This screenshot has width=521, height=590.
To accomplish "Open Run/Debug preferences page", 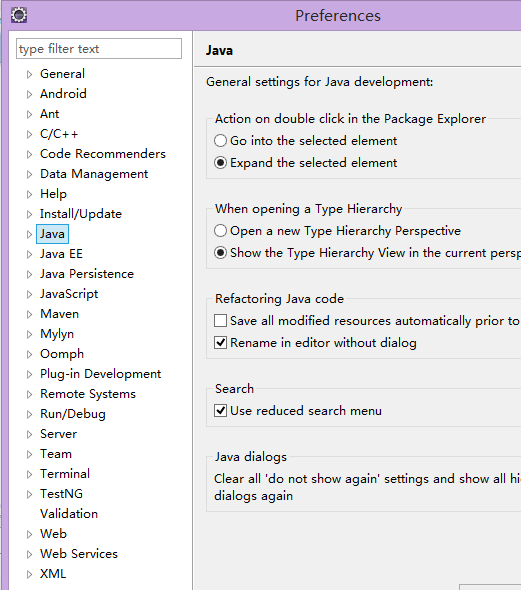I will pos(73,414).
